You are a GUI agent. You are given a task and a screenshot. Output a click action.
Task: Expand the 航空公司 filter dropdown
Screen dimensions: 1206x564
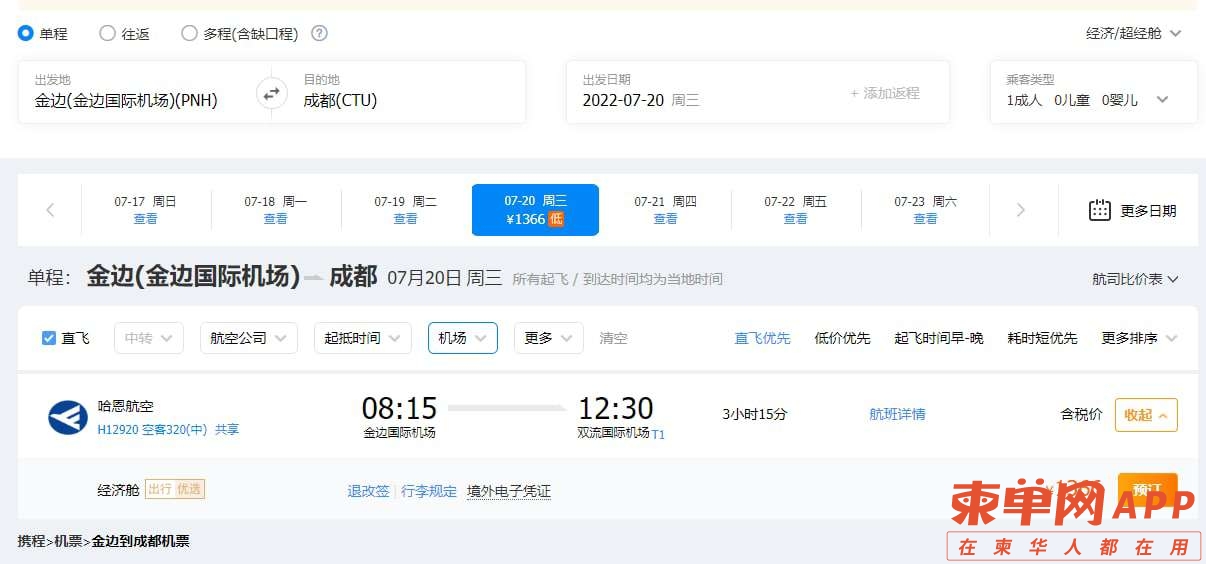tap(249, 338)
